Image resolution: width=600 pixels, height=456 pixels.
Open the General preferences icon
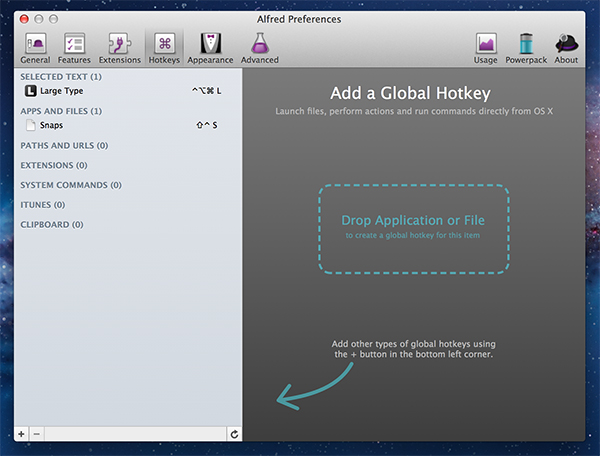click(36, 43)
